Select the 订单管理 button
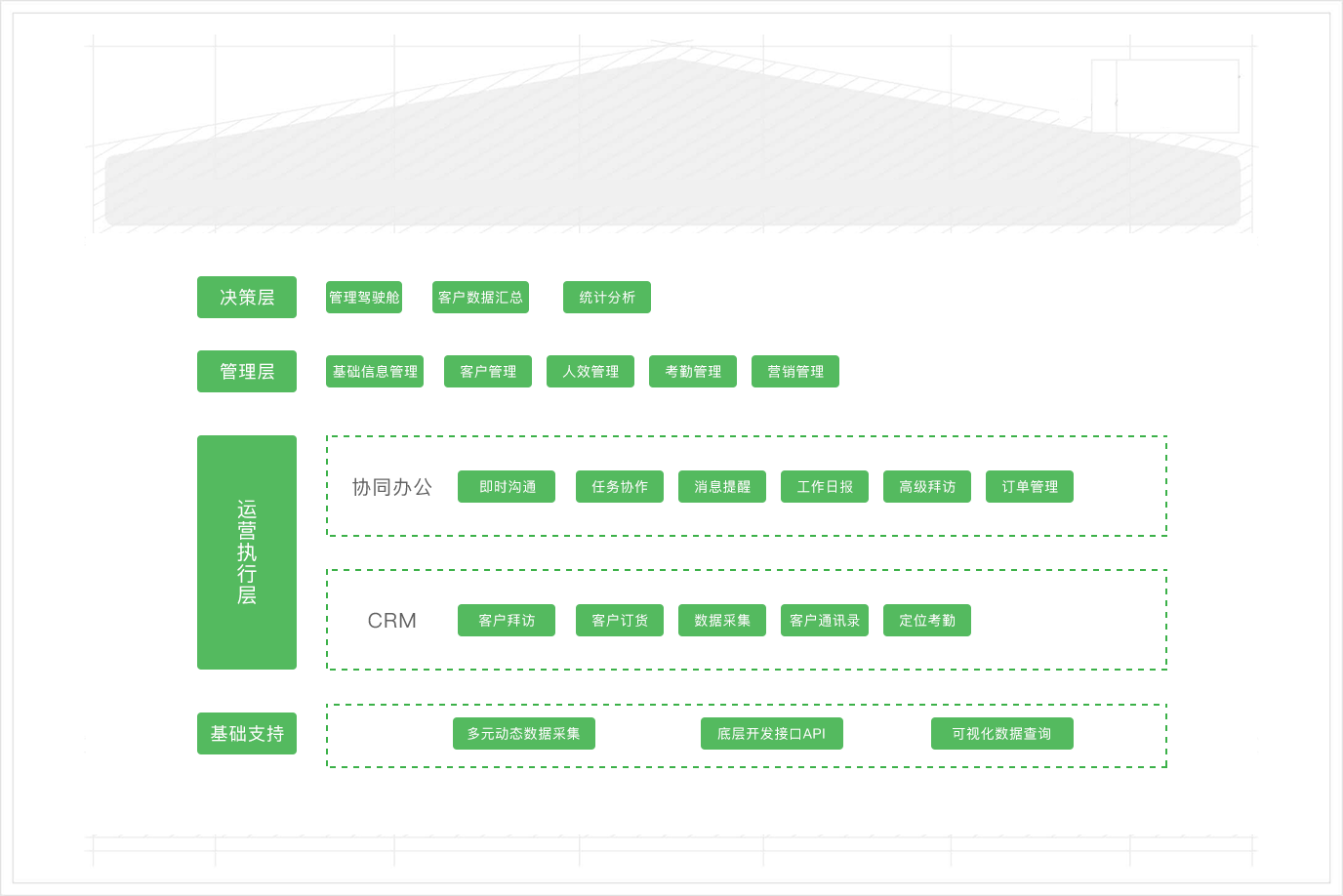1343x896 pixels. pos(1029,487)
